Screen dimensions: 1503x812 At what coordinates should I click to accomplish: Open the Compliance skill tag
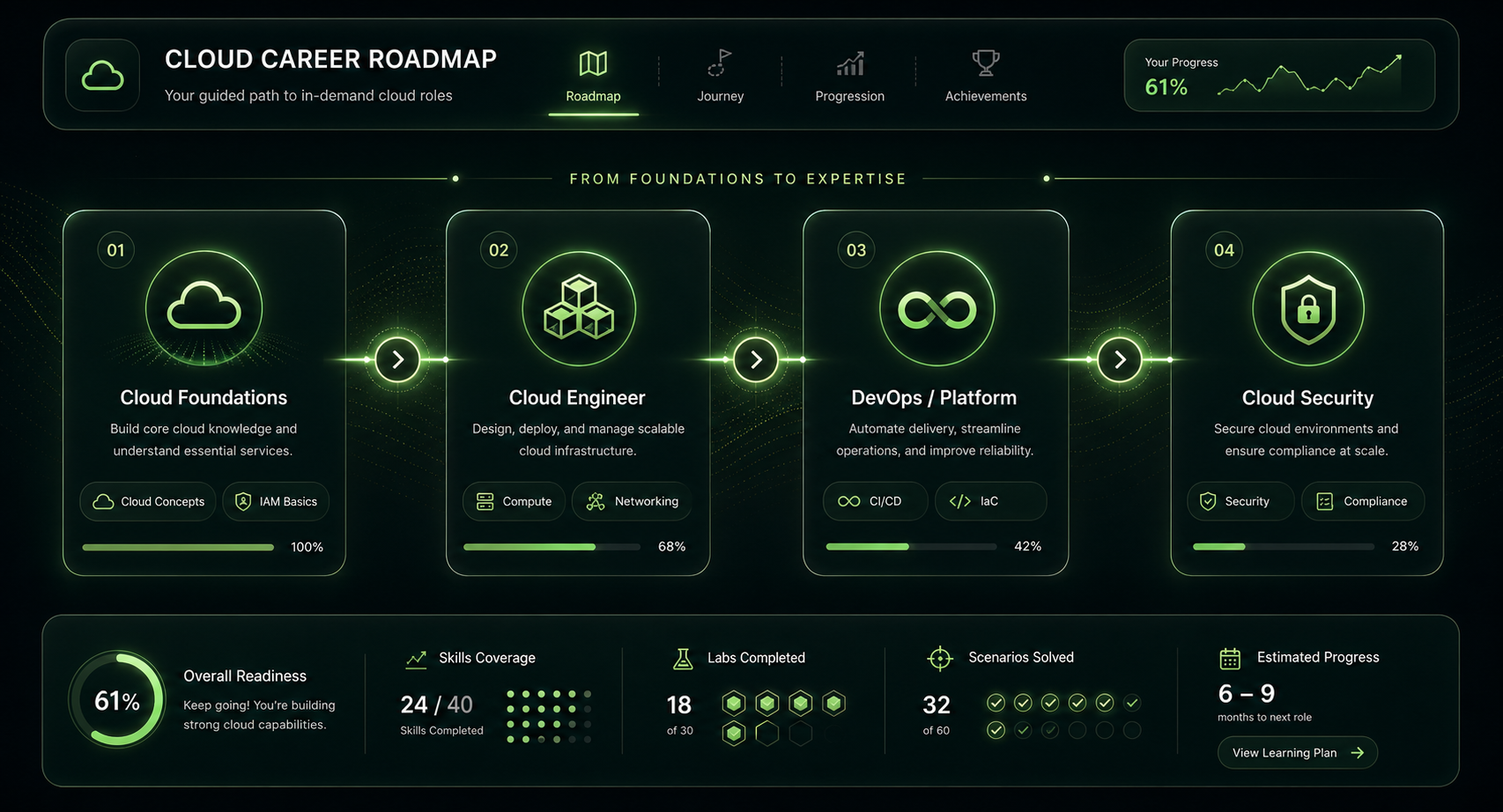(1363, 501)
